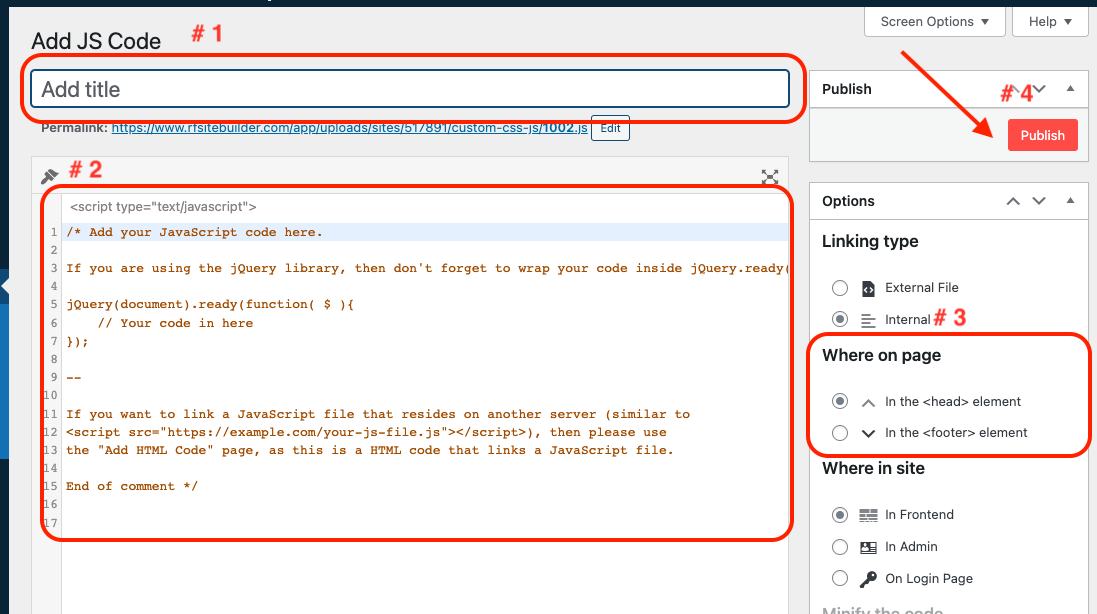The height and width of the screenshot is (614, 1097).
Task: Move the Options panel up
Action: tap(1012, 201)
